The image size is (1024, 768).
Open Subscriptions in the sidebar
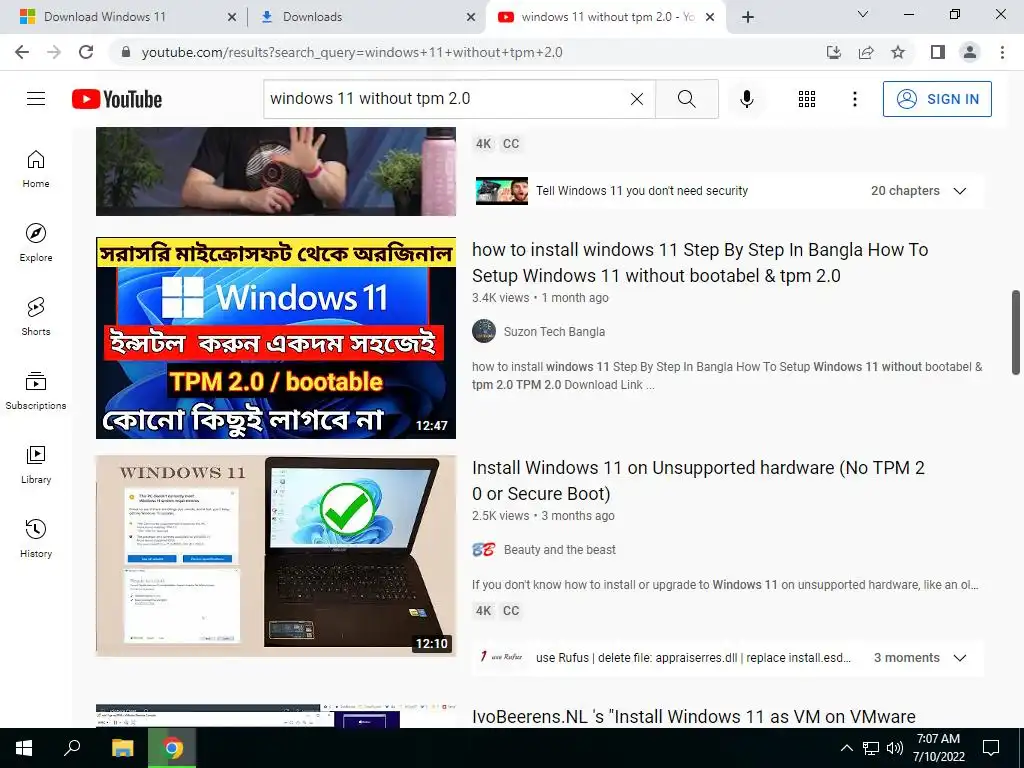pos(36,391)
